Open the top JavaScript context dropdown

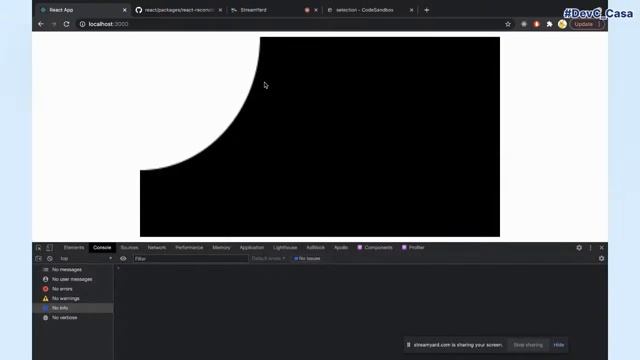pos(86,258)
